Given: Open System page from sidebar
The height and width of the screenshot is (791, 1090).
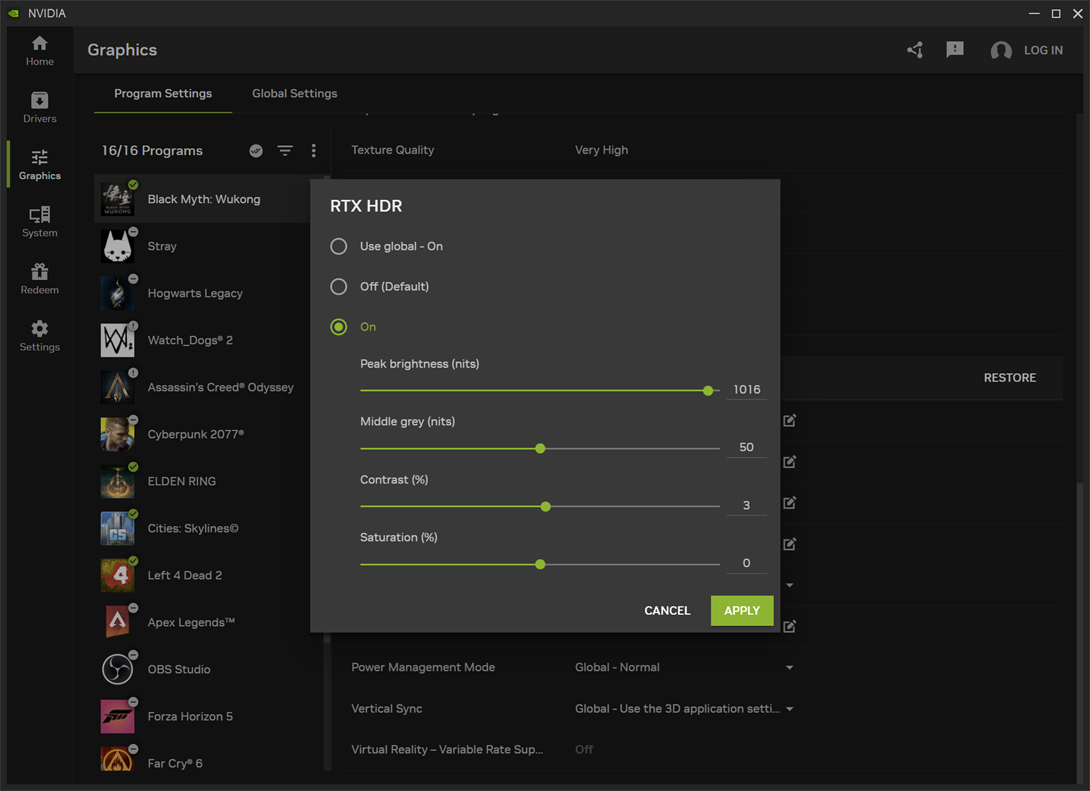Looking at the screenshot, I should [x=39, y=221].
